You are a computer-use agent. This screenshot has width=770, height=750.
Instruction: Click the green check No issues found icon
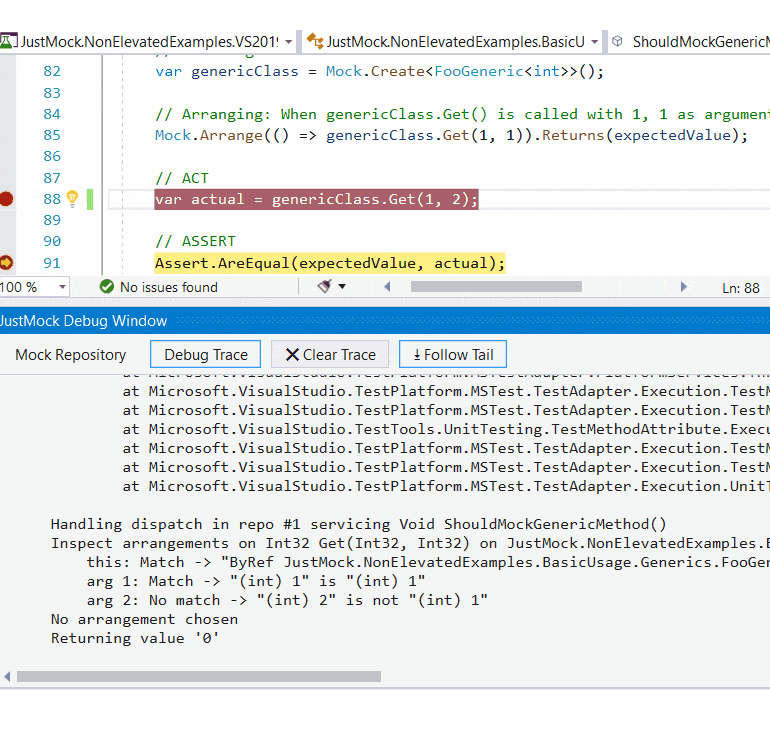click(106, 287)
